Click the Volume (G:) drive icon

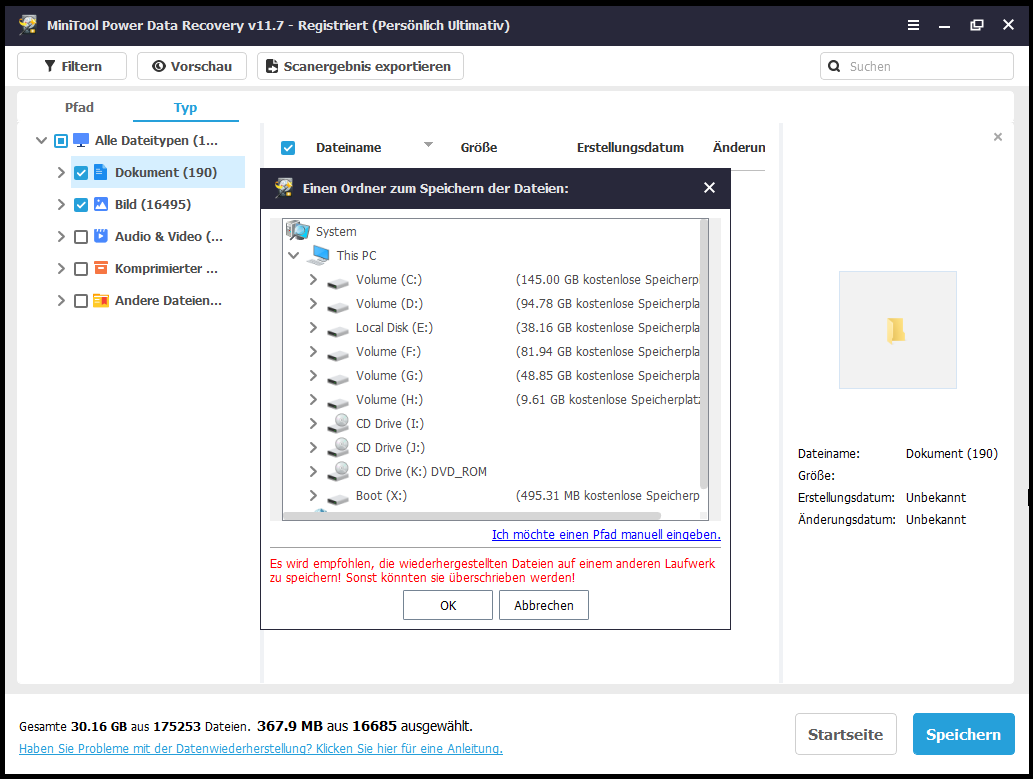338,378
